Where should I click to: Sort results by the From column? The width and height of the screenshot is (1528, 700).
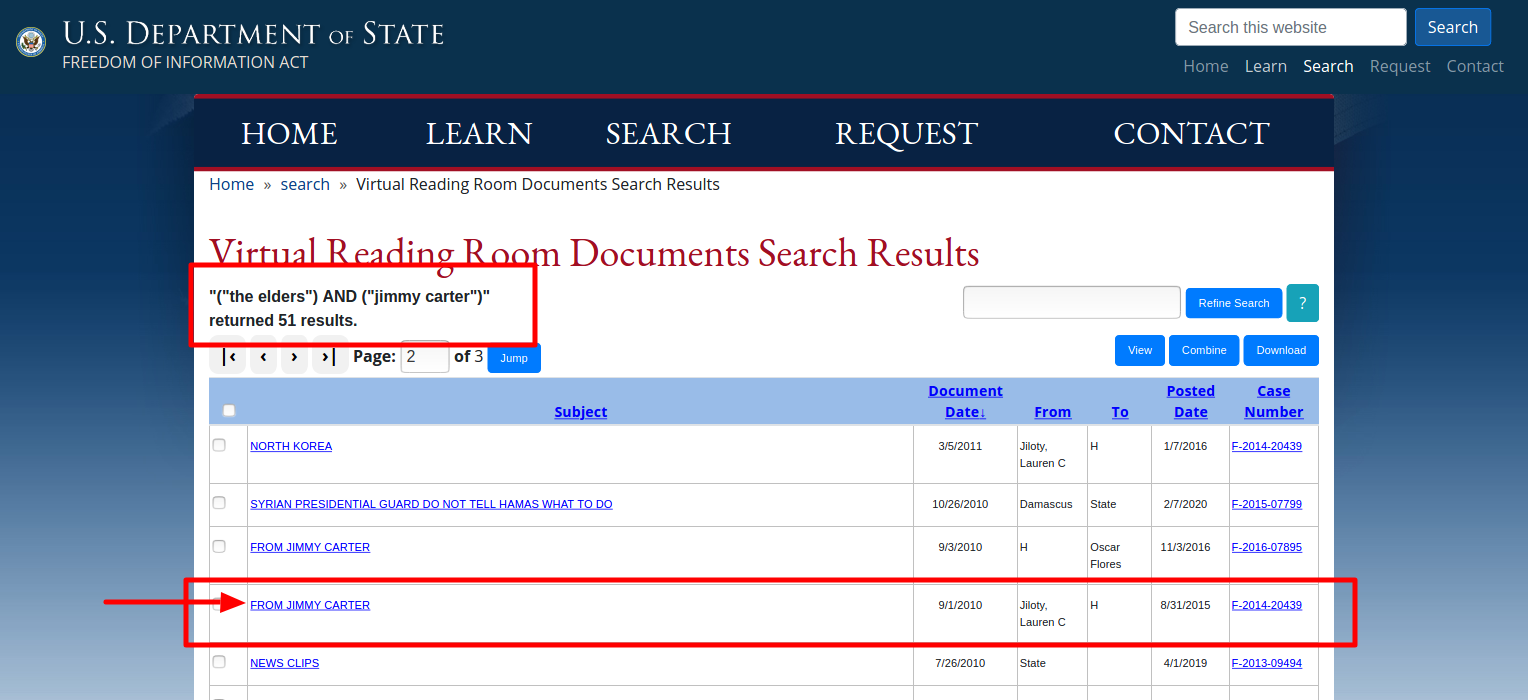tap(1053, 412)
